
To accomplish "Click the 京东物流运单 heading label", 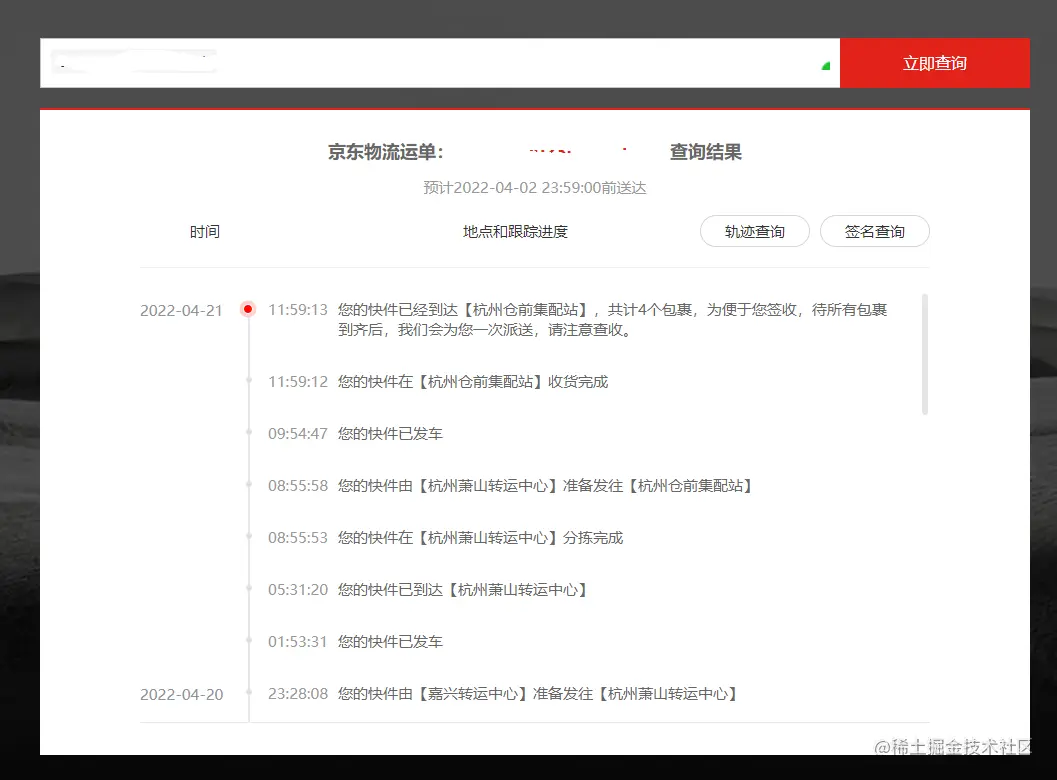I will click(x=386, y=152).
